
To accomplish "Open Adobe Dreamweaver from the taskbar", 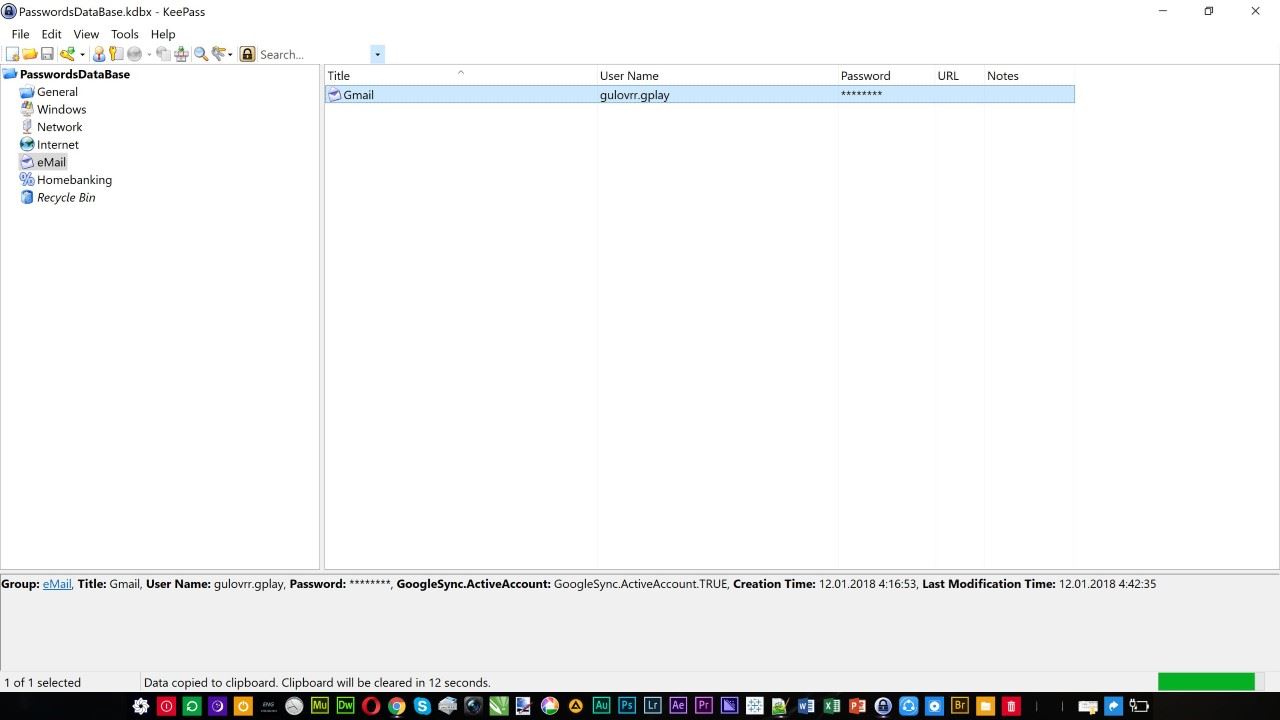I will (345, 706).
